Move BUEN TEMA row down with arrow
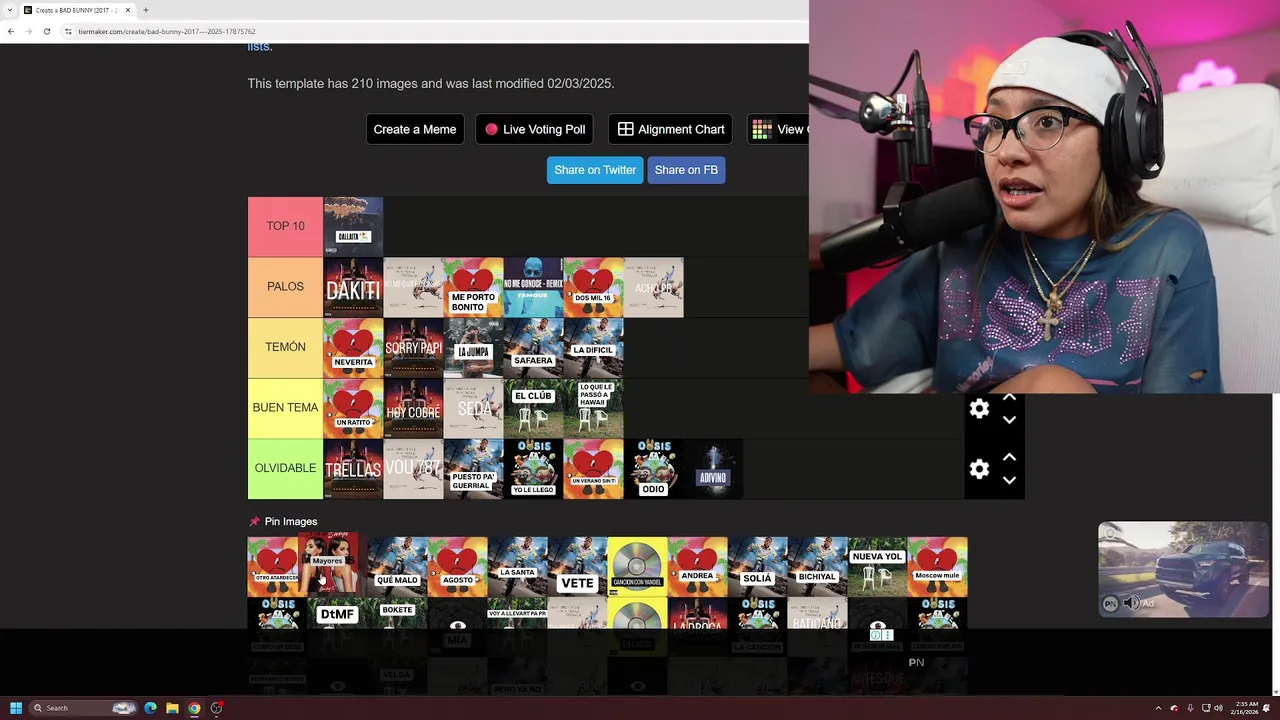Screen dimensions: 1280x720 (1009, 420)
